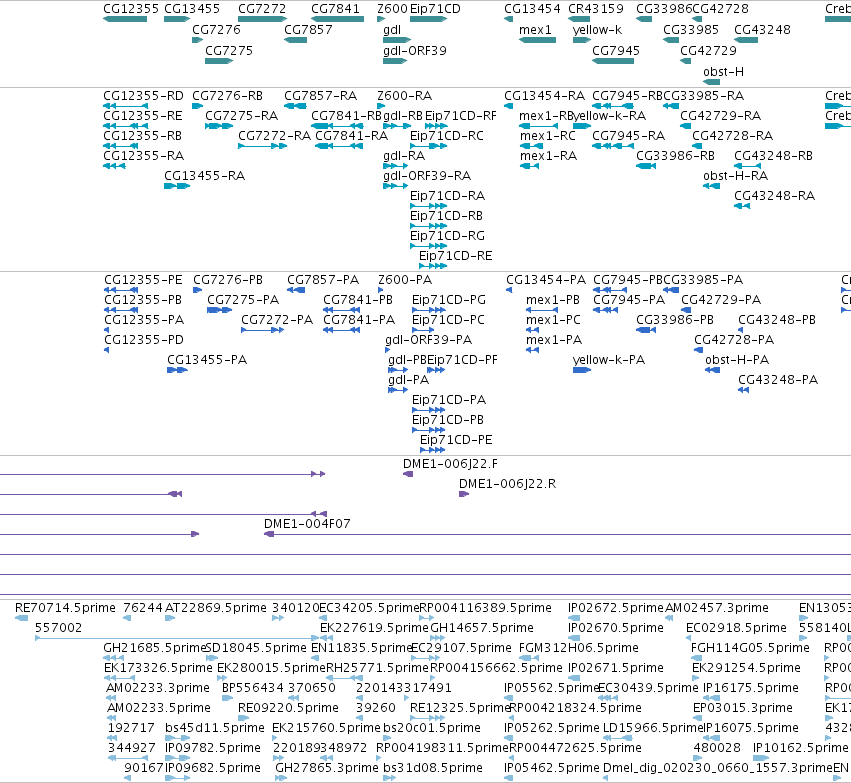Select transcript mex1-RC

click(x=548, y=136)
